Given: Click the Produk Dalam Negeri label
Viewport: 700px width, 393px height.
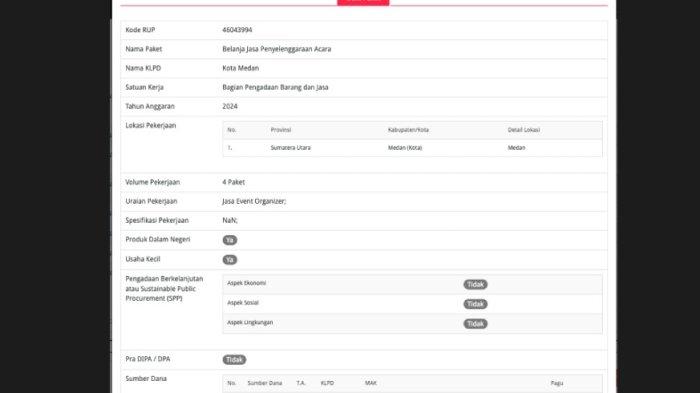Looking at the screenshot, I should click(158, 240).
